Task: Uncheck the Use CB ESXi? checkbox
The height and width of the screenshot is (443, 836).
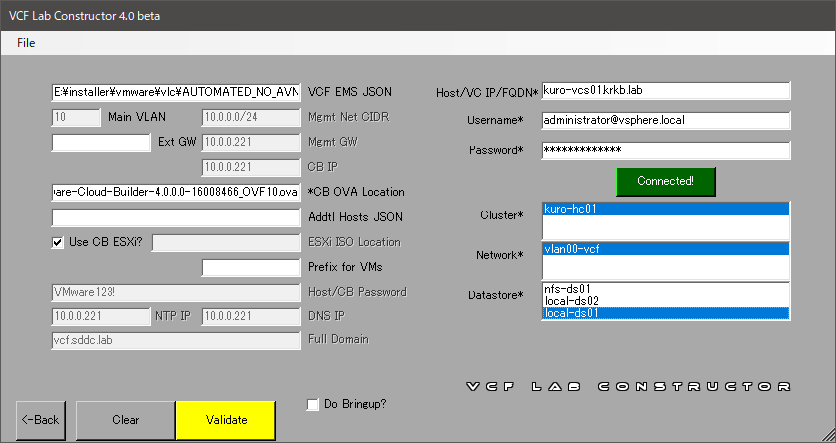Action: (58, 242)
